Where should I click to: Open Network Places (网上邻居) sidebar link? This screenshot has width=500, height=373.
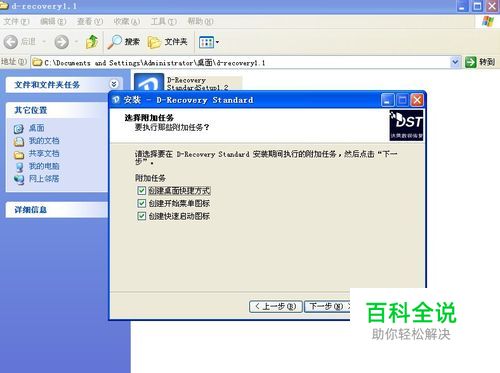(44, 179)
